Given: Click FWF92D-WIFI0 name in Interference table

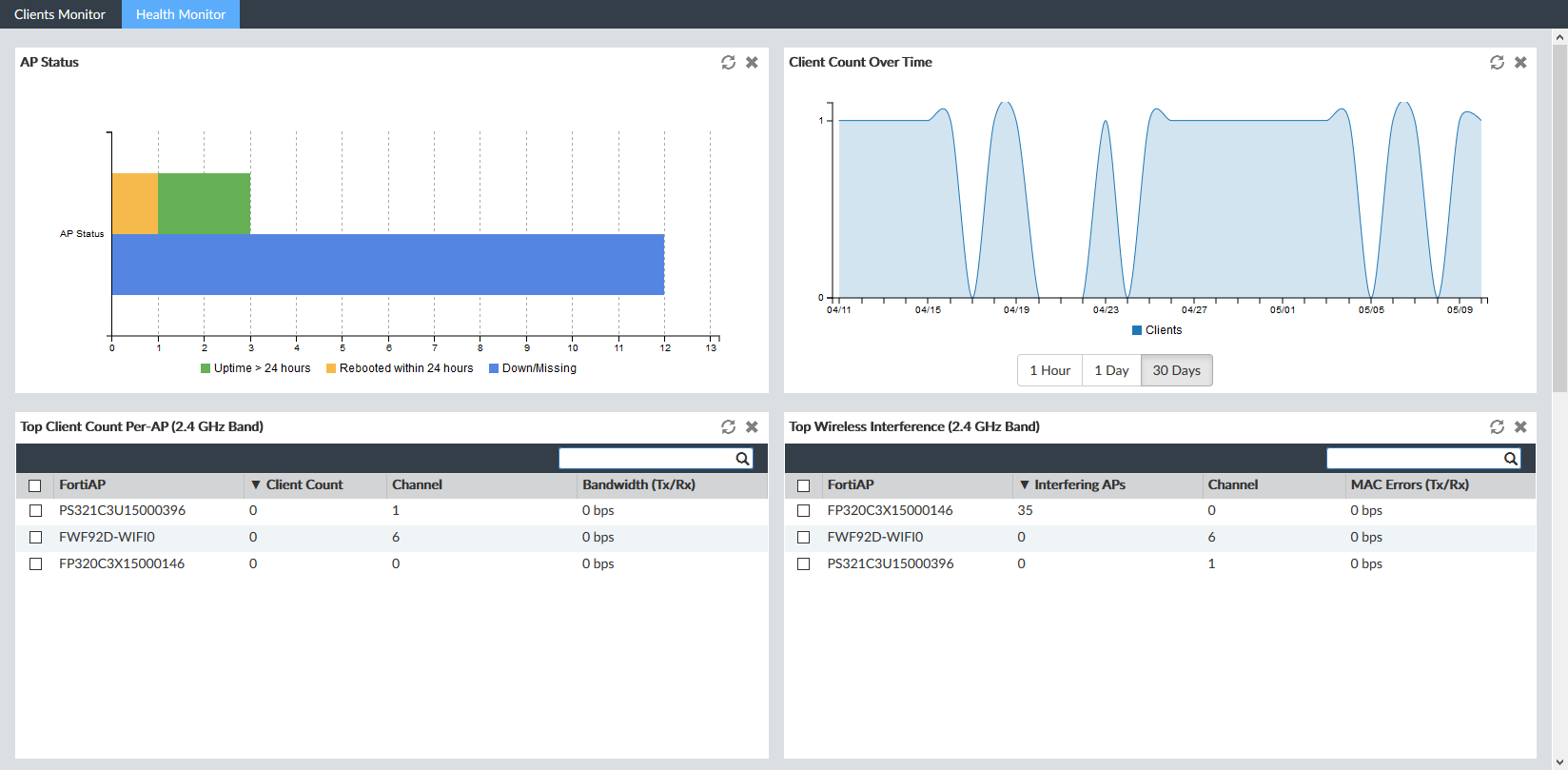Looking at the screenshot, I should coord(875,537).
